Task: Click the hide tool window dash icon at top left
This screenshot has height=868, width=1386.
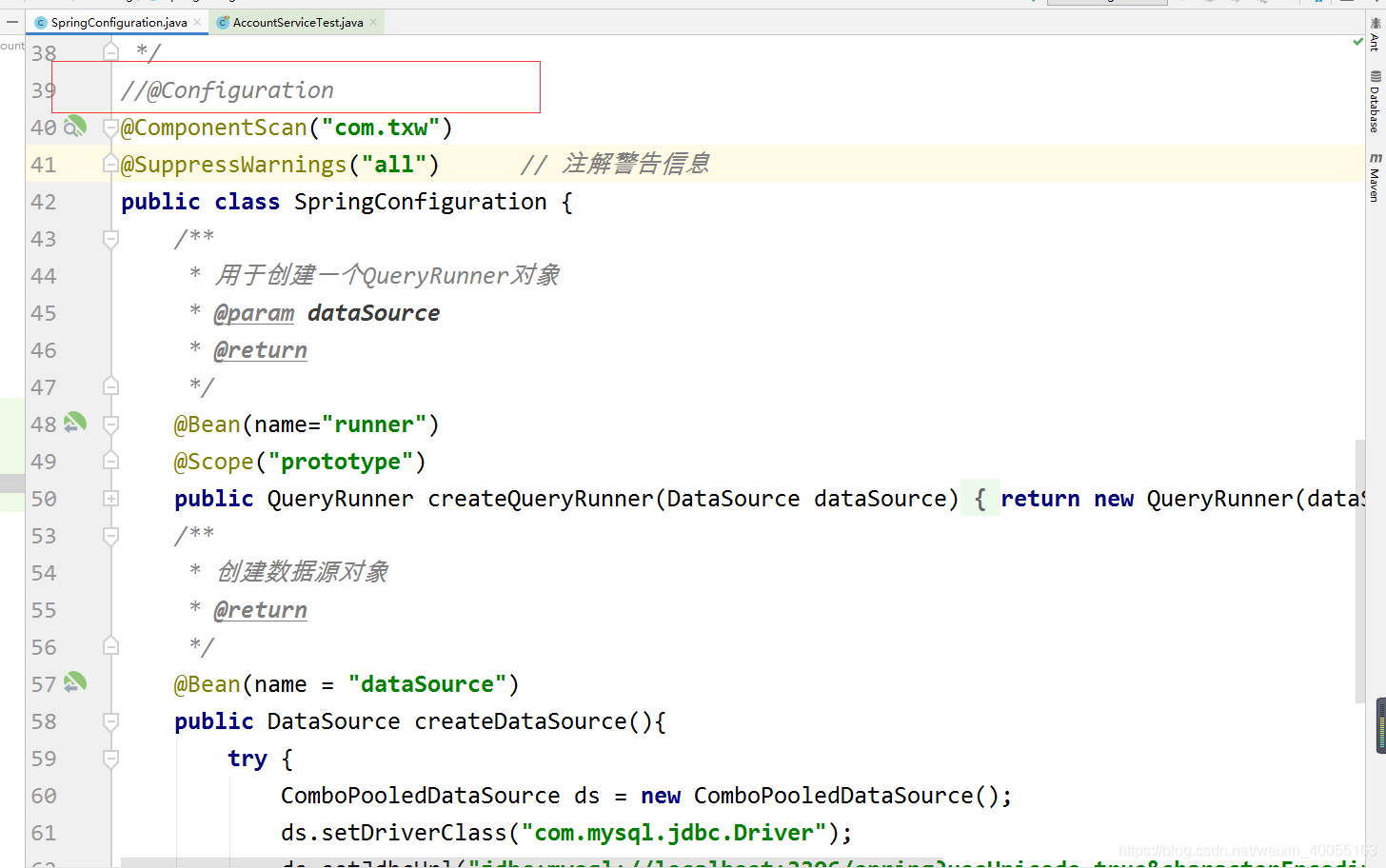Action: (12, 22)
